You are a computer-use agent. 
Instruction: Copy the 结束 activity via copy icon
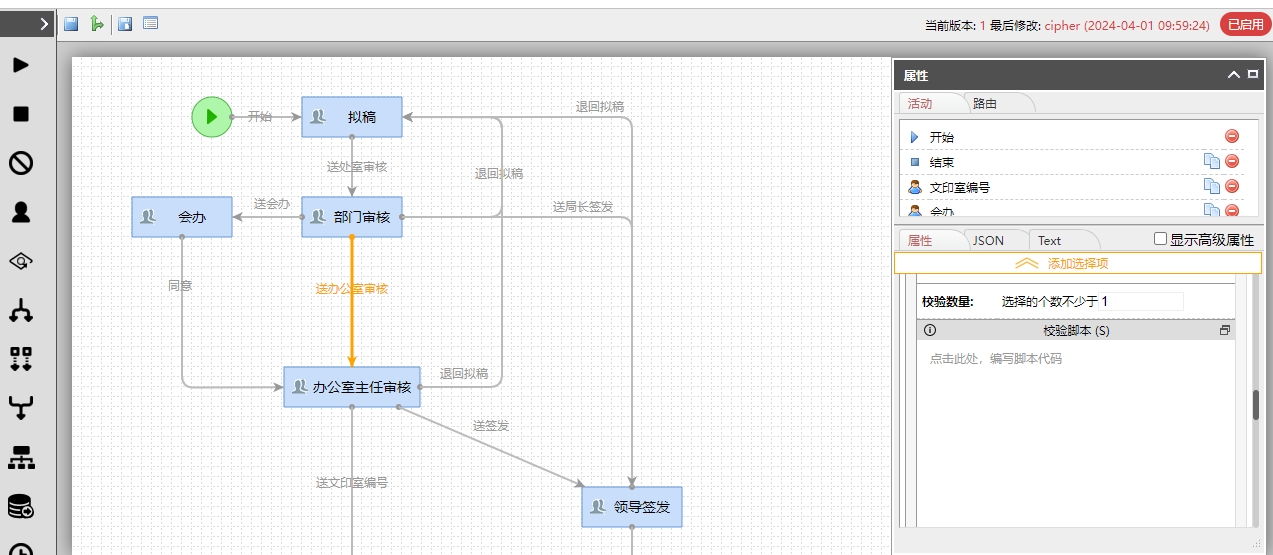[x=1211, y=161]
